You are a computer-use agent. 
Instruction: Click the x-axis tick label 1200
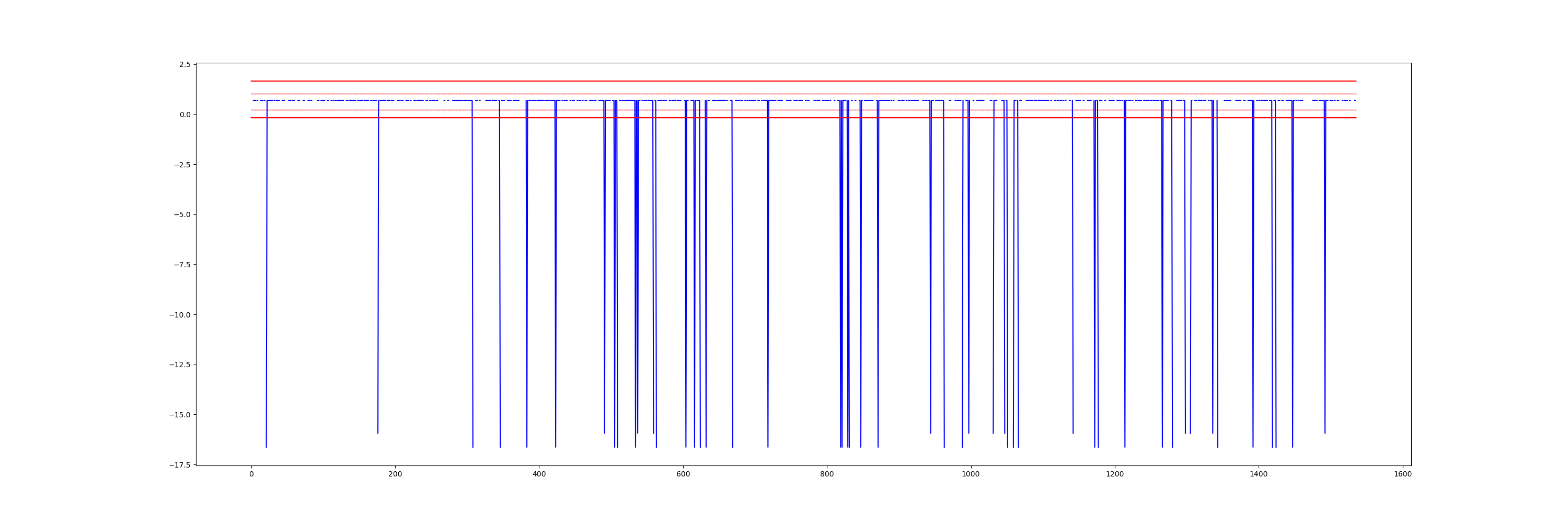coord(1115,474)
